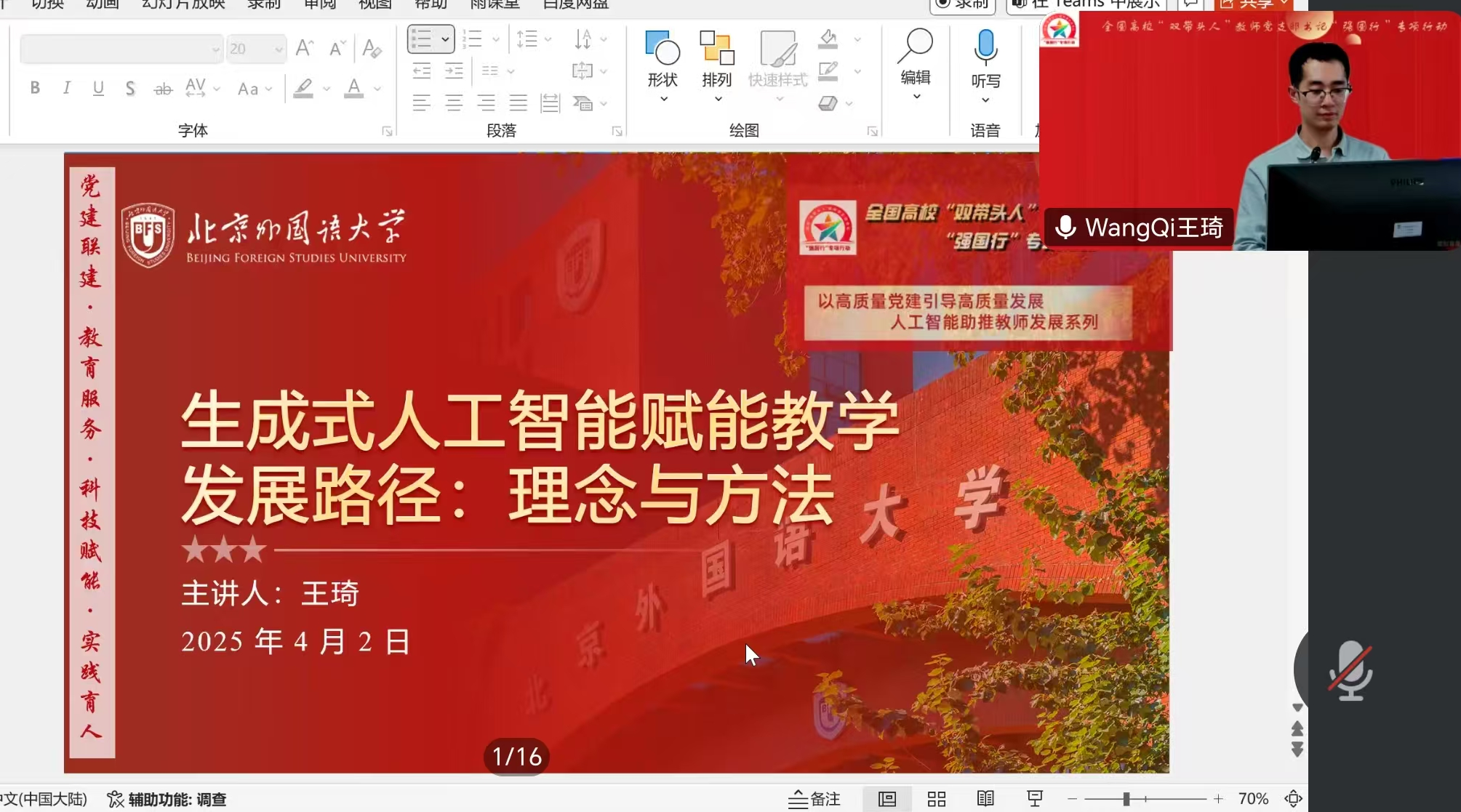This screenshot has width=1461, height=812.
Task: Apply the text highlight color
Action: (303, 88)
